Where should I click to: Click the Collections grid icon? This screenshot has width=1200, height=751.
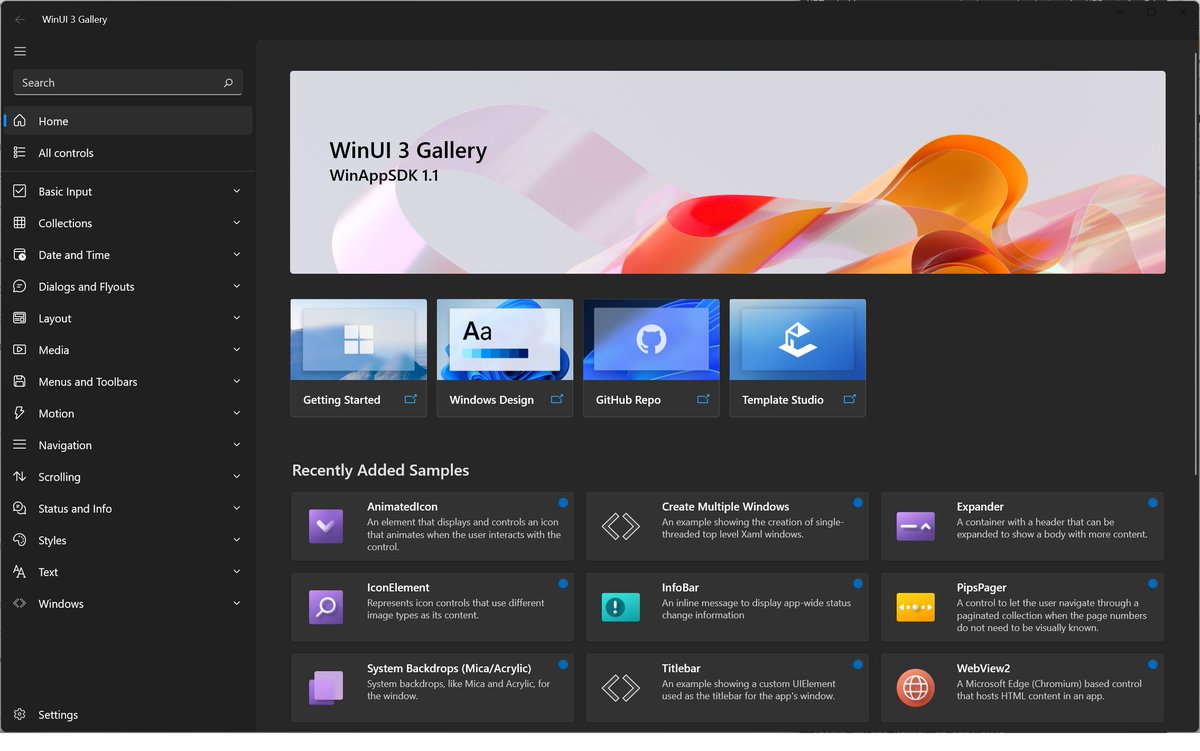(20, 223)
